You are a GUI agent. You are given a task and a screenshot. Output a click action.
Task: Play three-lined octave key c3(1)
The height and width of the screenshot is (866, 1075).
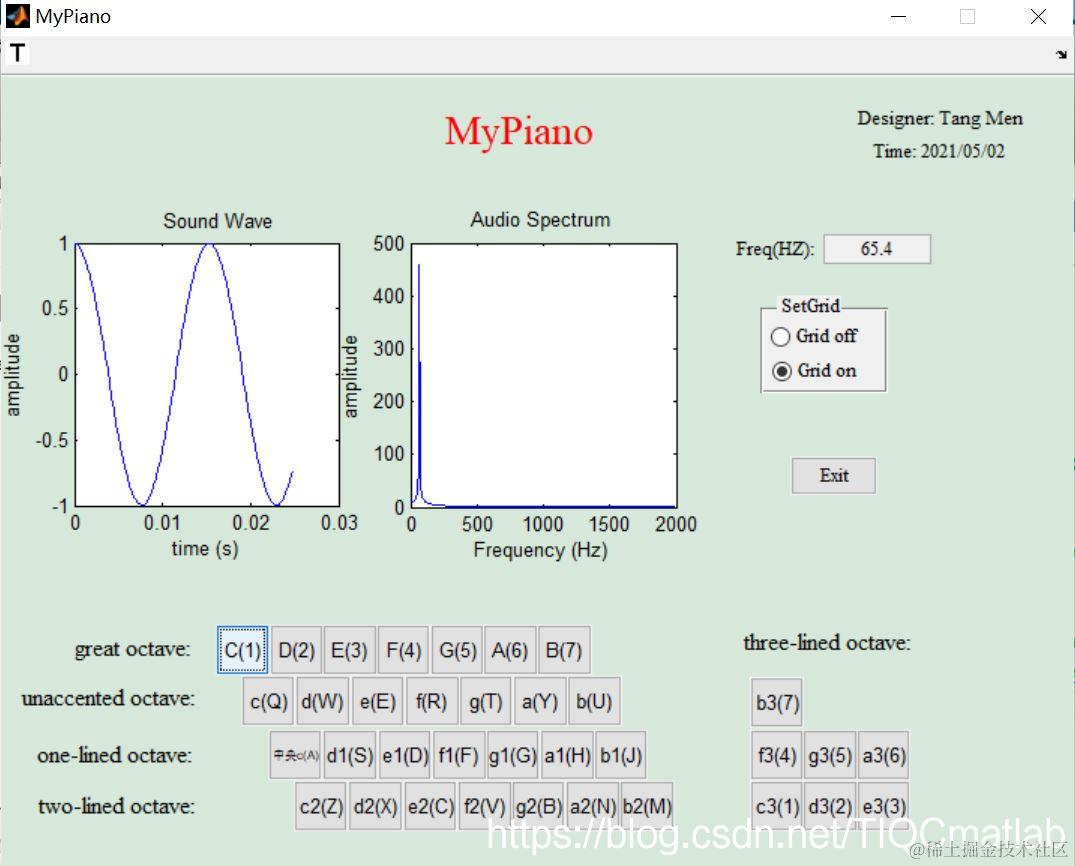[777, 806]
